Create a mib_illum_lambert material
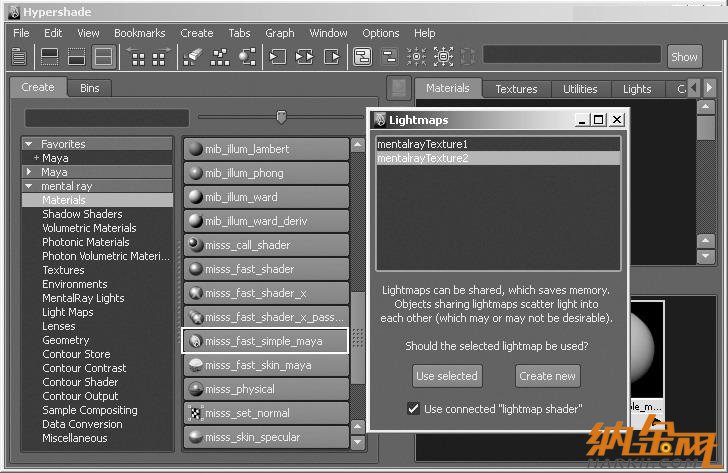 pos(266,149)
